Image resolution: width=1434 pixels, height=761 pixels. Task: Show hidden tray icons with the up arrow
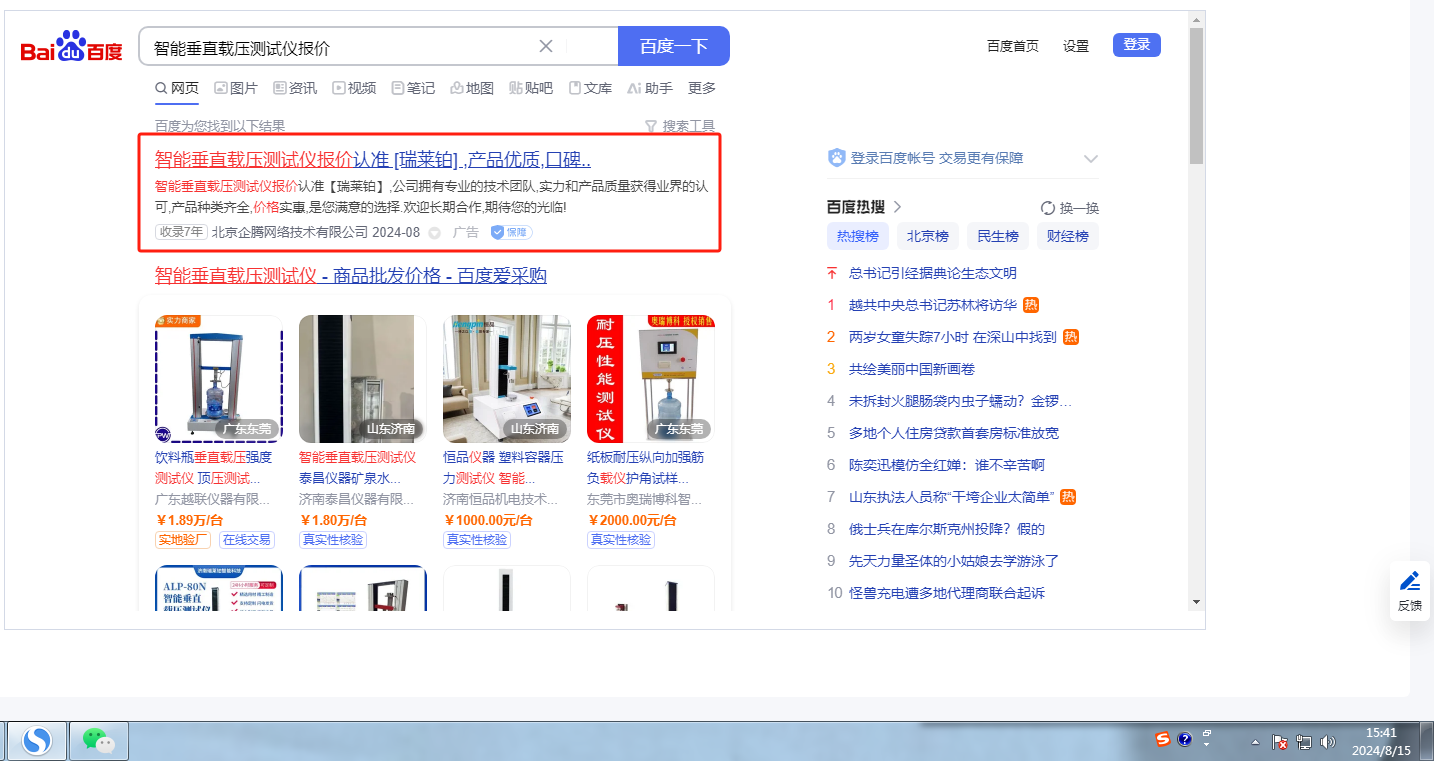(x=1255, y=742)
